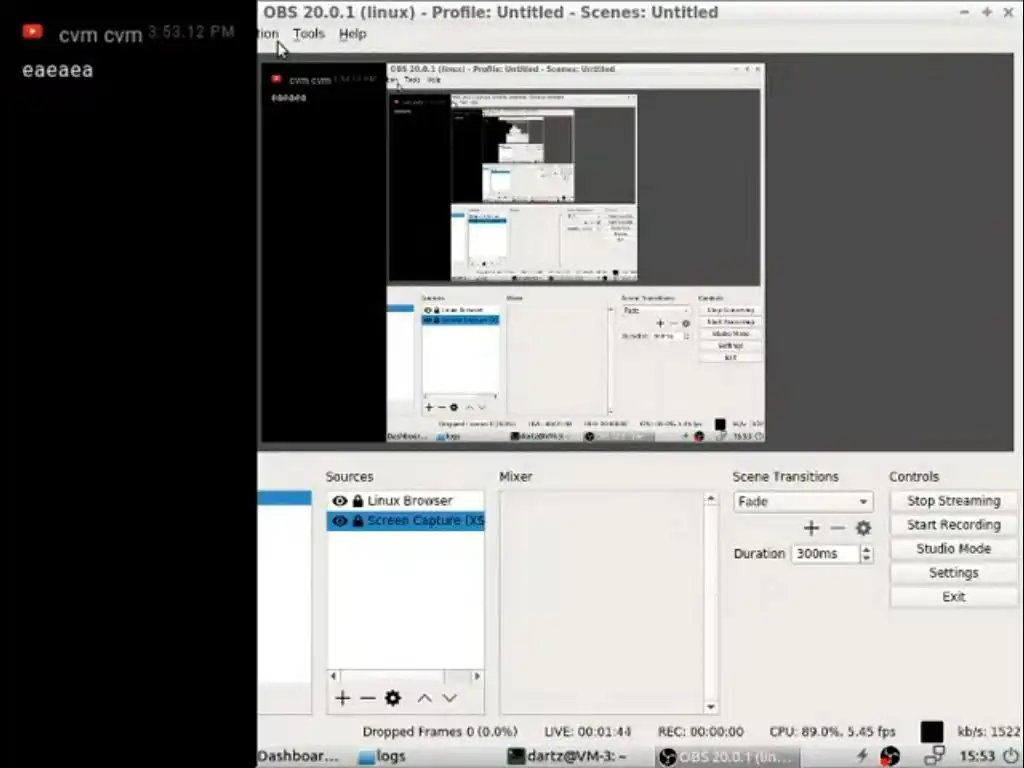Screen dimensions: 1024x768
Task: Open the Fade transition dropdown
Action: pyautogui.click(x=803, y=502)
